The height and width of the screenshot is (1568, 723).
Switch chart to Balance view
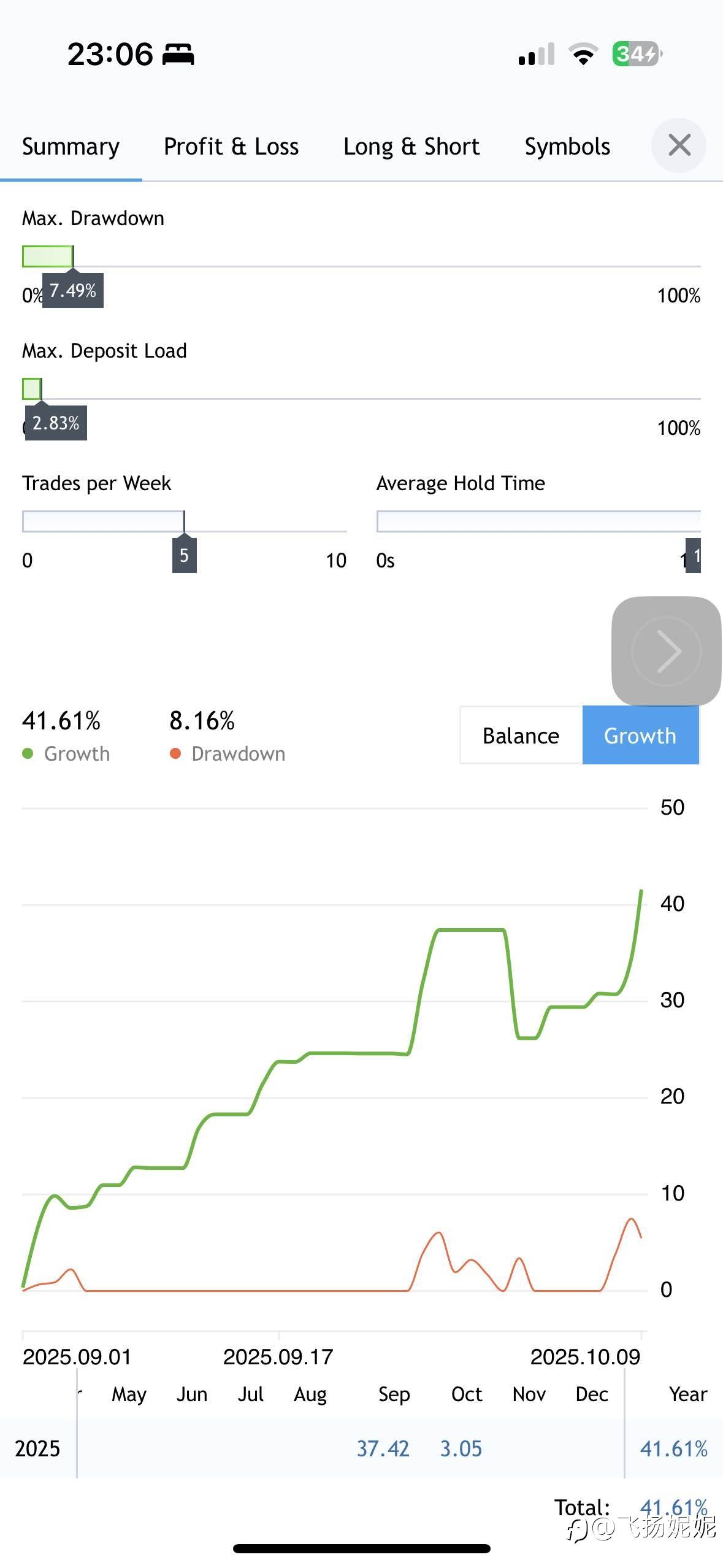[521, 735]
